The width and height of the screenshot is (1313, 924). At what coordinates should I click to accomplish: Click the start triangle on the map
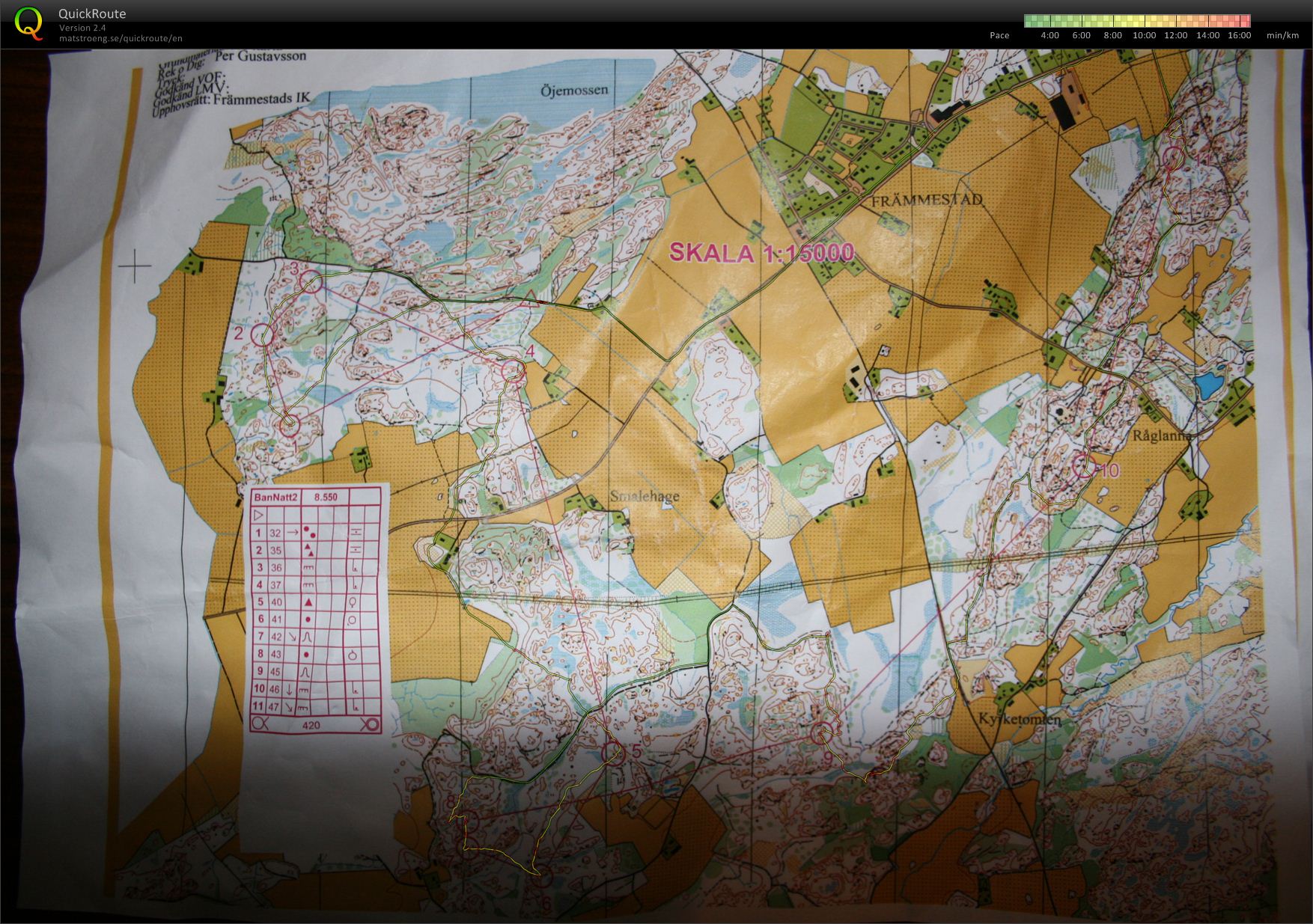tap(531, 299)
